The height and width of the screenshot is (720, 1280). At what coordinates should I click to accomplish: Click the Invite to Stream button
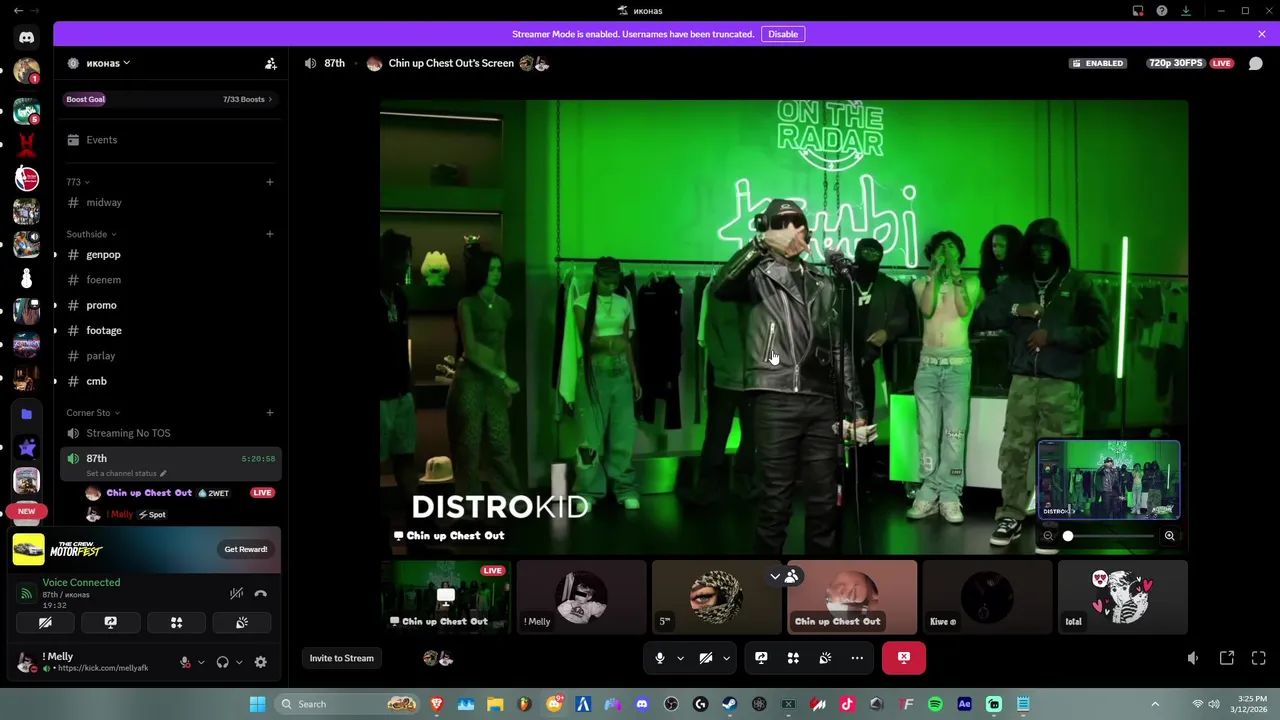point(342,658)
